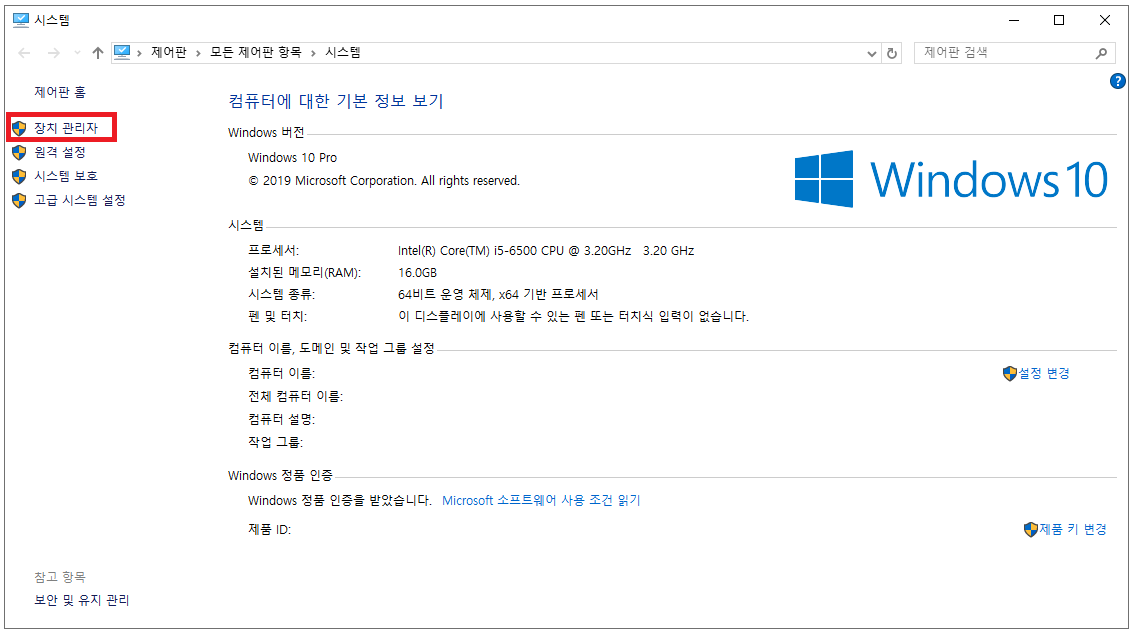Image resolution: width=1138 pixels, height=634 pixels.
Task: Select 제어판 breadcrumb in address bar
Action: pyautogui.click(x=169, y=52)
